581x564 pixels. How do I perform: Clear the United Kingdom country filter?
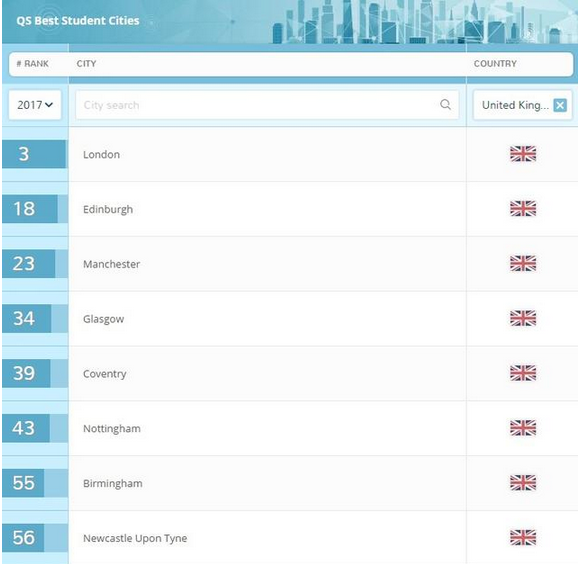pyautogui.click(x=560, y=105)
